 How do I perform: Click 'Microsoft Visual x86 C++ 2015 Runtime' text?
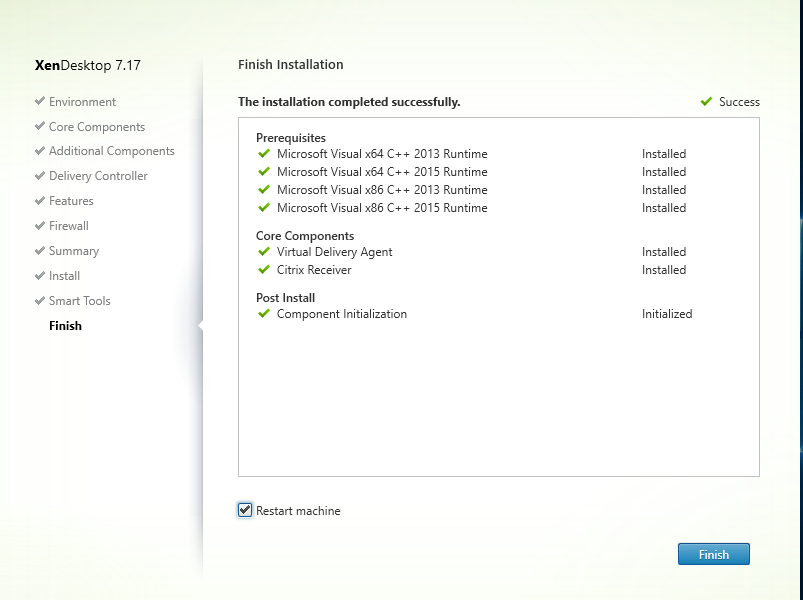tap(382, 208)
